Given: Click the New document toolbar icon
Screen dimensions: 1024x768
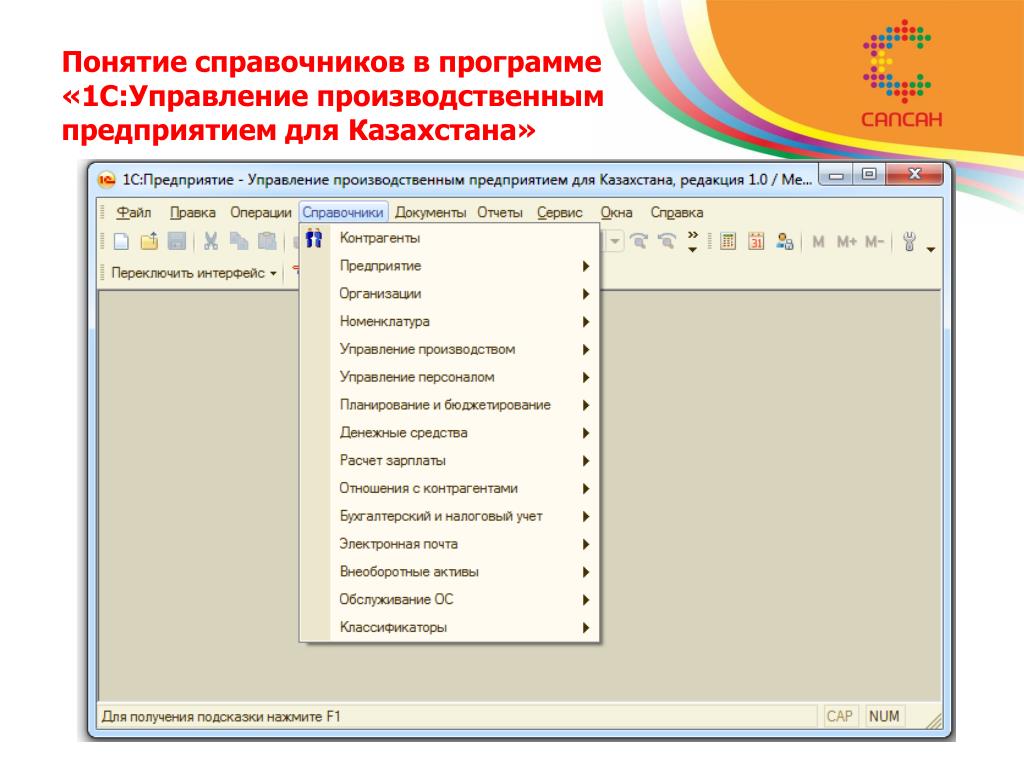Looking at the screenshot, I should (x=121, y=242).
